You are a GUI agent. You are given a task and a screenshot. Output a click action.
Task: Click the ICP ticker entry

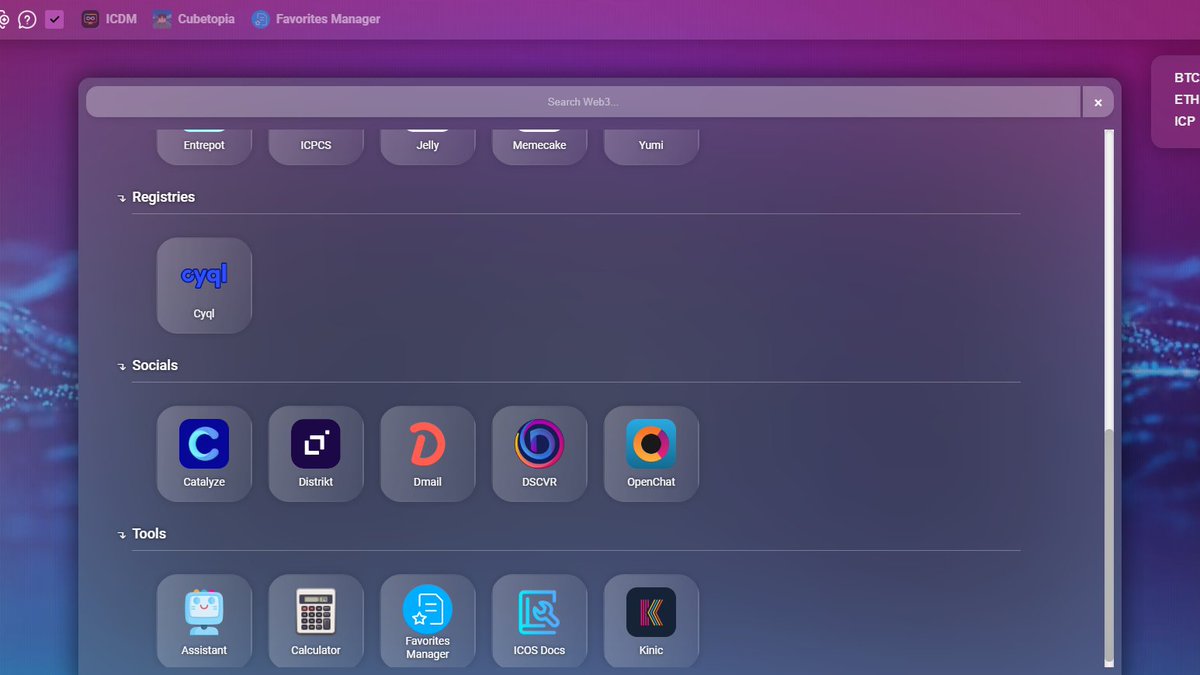click(1185, 121)
